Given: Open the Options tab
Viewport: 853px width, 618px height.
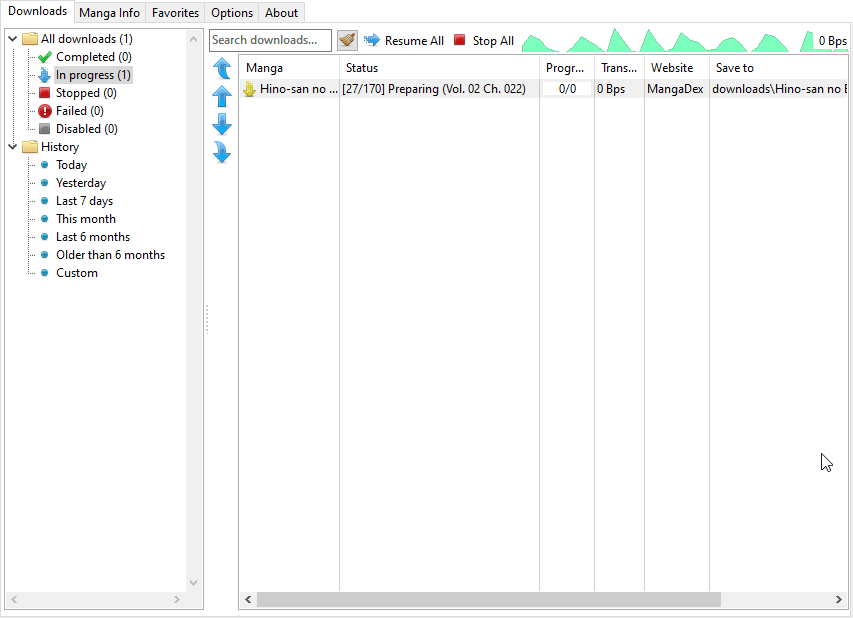Looking at the screenshot, I should pos(232,13).
